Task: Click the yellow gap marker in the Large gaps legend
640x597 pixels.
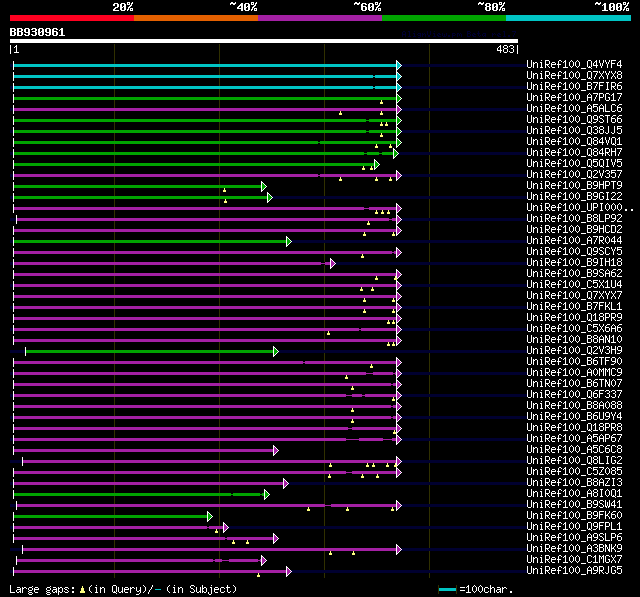Action: click(82, 590)
